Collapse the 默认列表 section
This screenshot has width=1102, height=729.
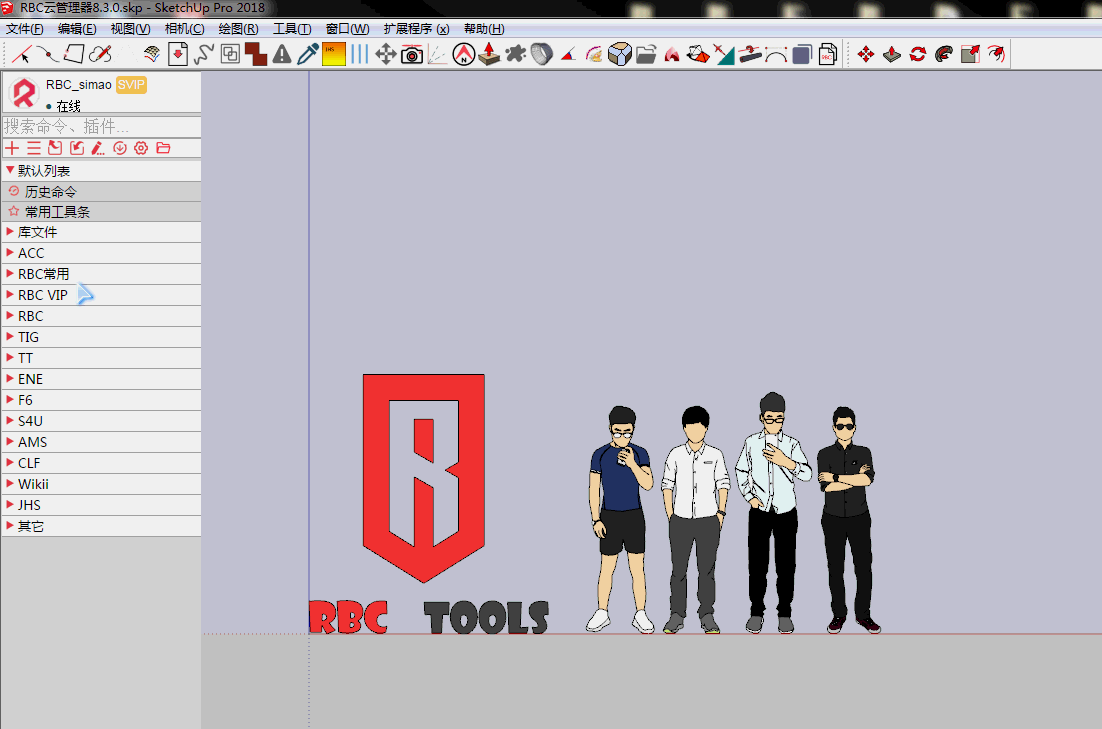click(x=44, y=171)
